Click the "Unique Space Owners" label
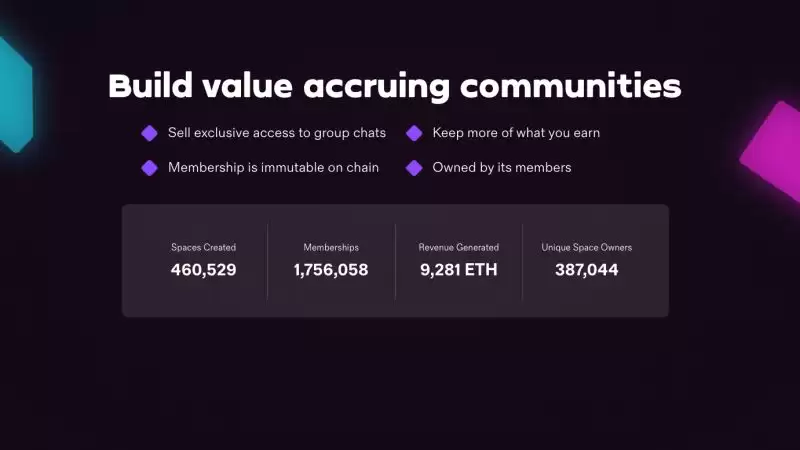This screenshot has height=450, width=800. pyautogui.click(x=587, y=247)
